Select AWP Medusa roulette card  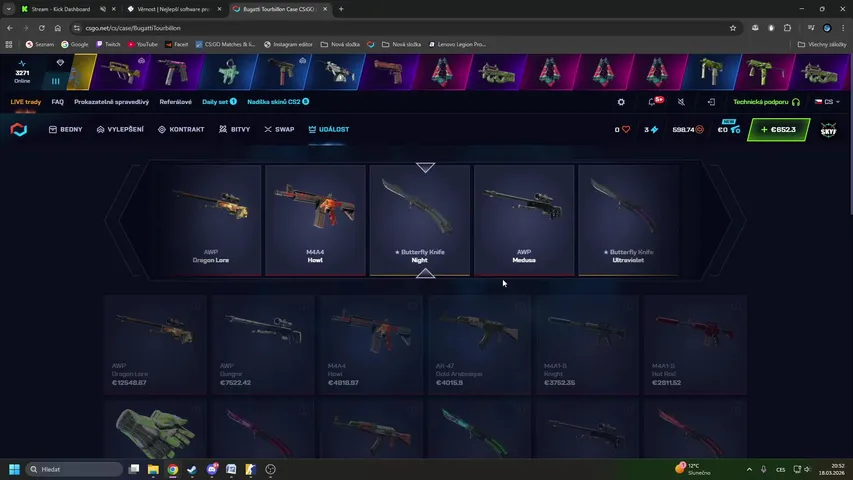tap(524, 220)
